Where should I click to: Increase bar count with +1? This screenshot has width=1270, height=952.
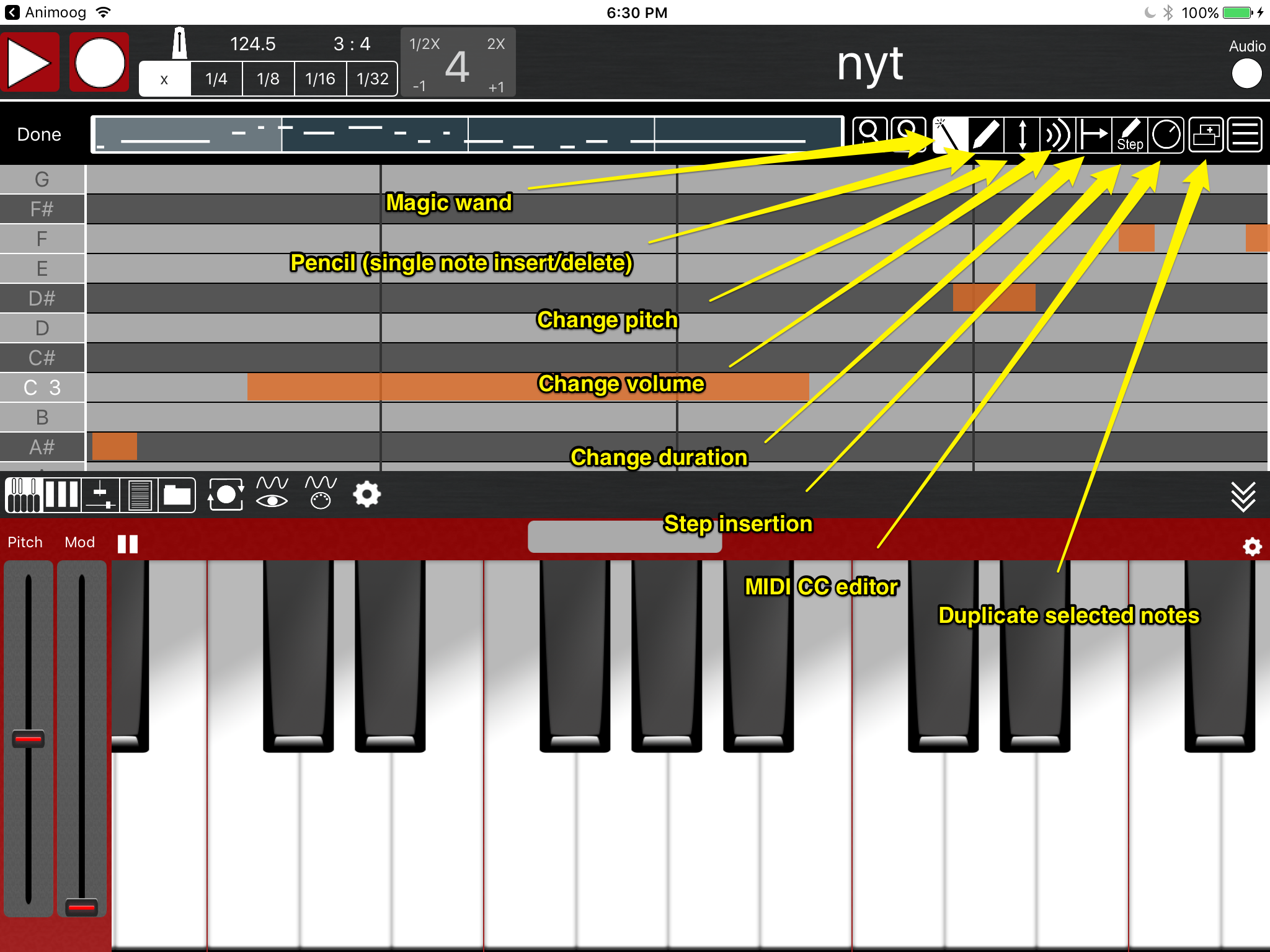coord(496,87)
